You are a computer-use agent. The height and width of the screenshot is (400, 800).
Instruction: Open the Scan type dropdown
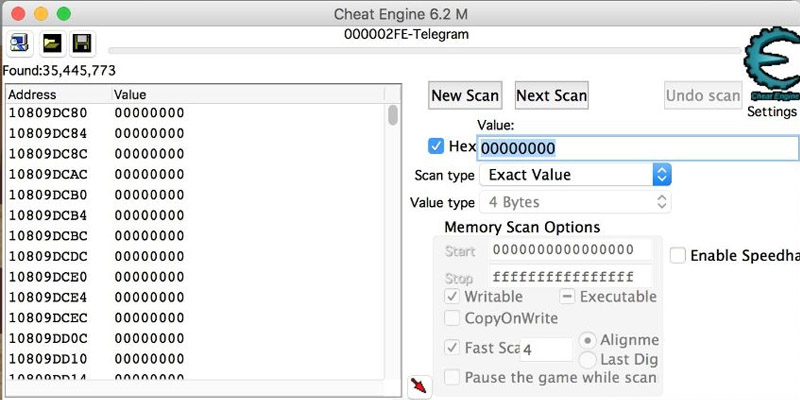[575, 175]
